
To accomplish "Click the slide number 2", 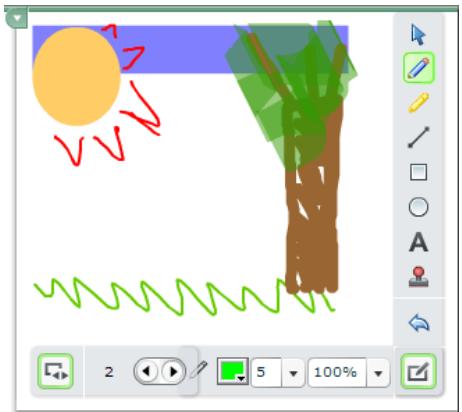I will click(109, 372).
